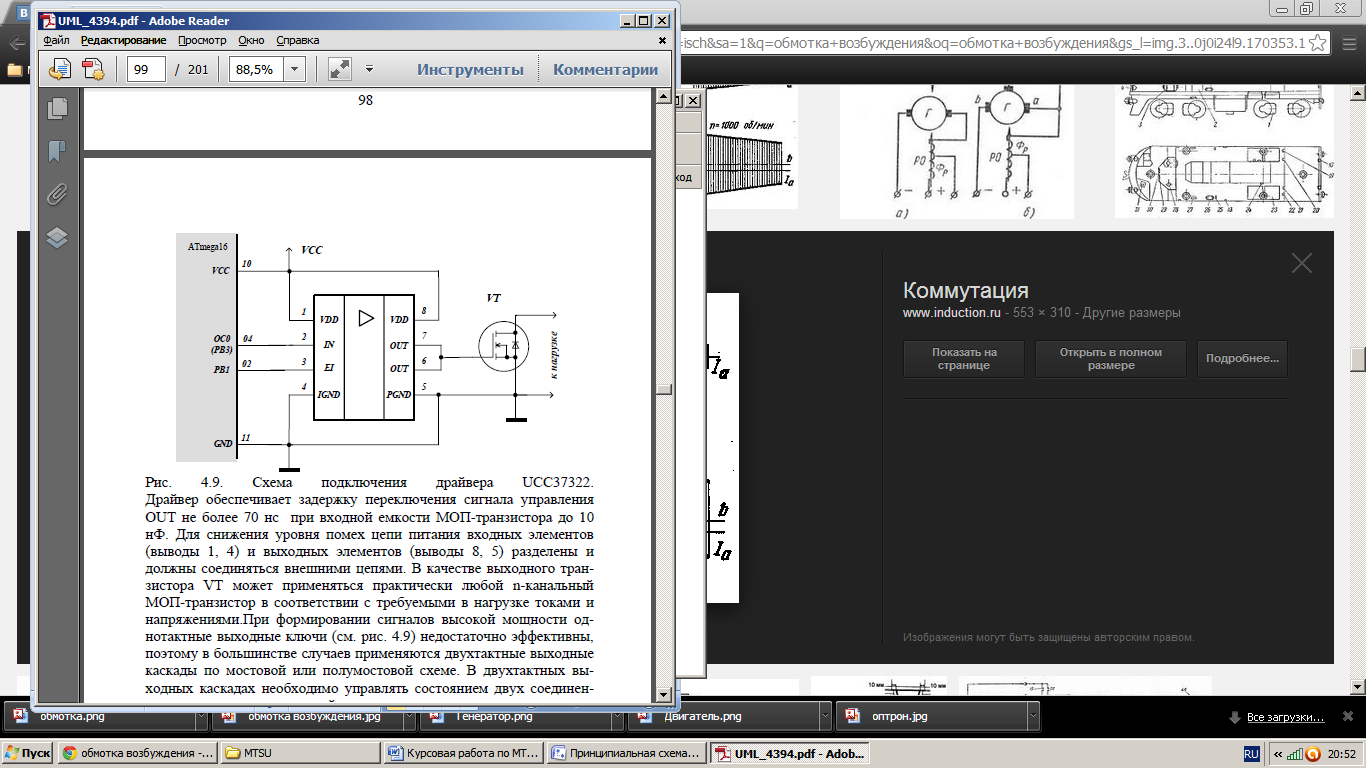
Task: Click the Показать на странице button
Action: (964, 359)
